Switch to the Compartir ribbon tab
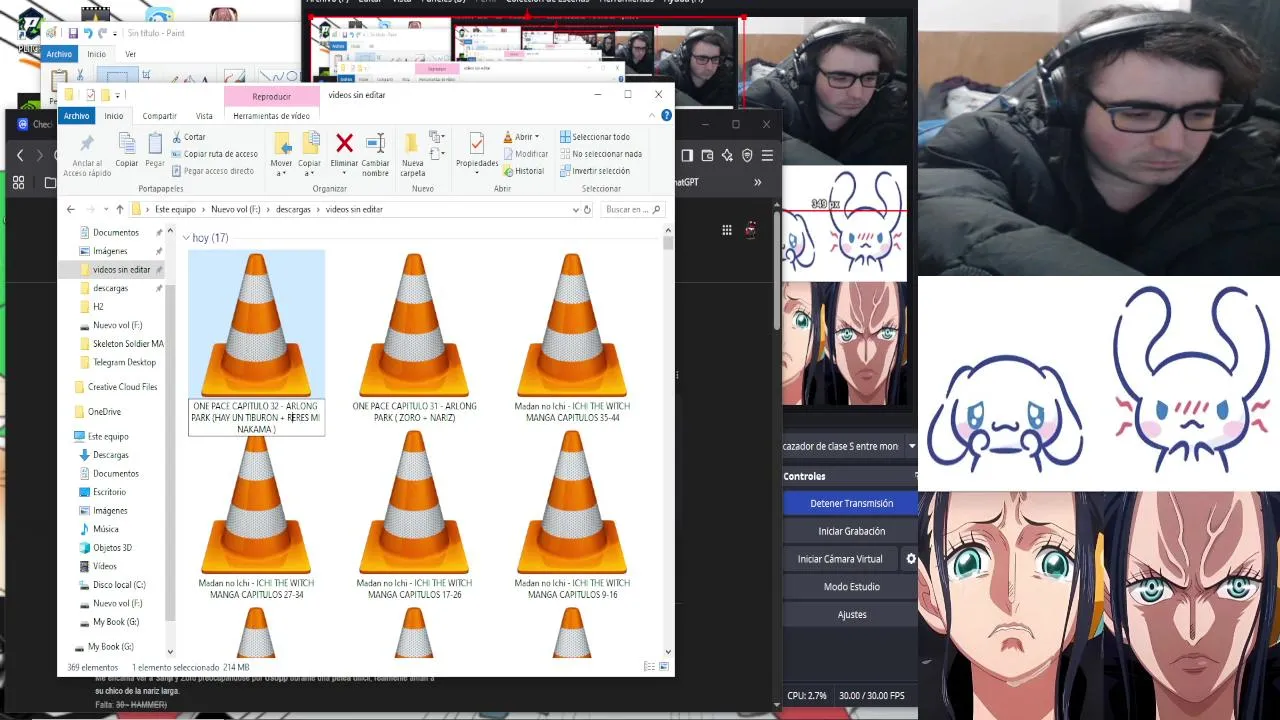Screen dimensions: 1280x720 point(159,116)
